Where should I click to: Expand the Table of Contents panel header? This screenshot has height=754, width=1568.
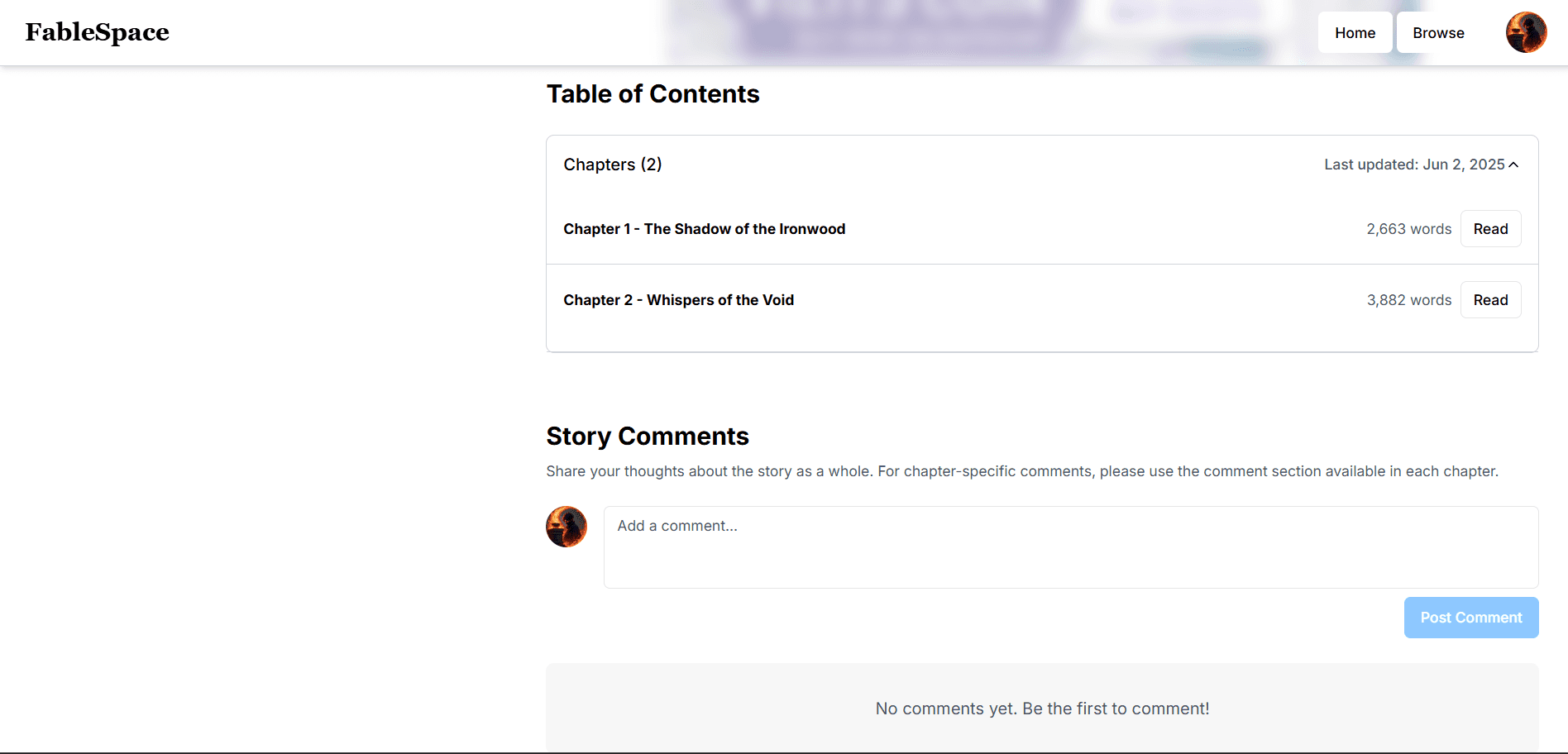(1041, 165)
